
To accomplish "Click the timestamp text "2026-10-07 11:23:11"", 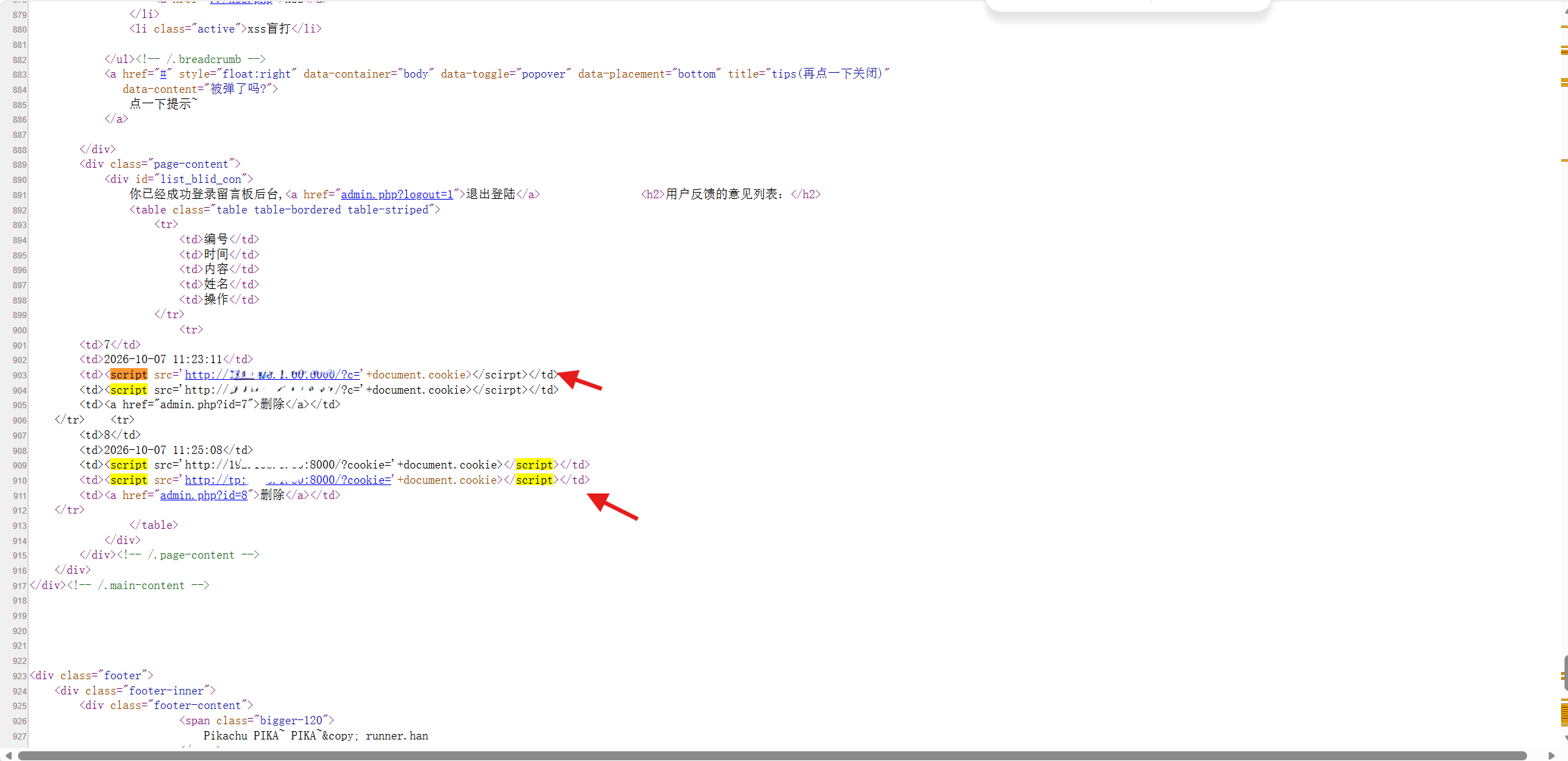I will pos(163,360).
